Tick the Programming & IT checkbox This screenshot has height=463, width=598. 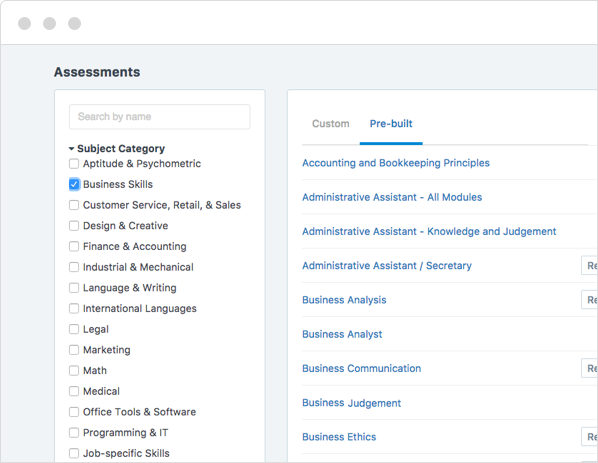[x=74, y=432]
